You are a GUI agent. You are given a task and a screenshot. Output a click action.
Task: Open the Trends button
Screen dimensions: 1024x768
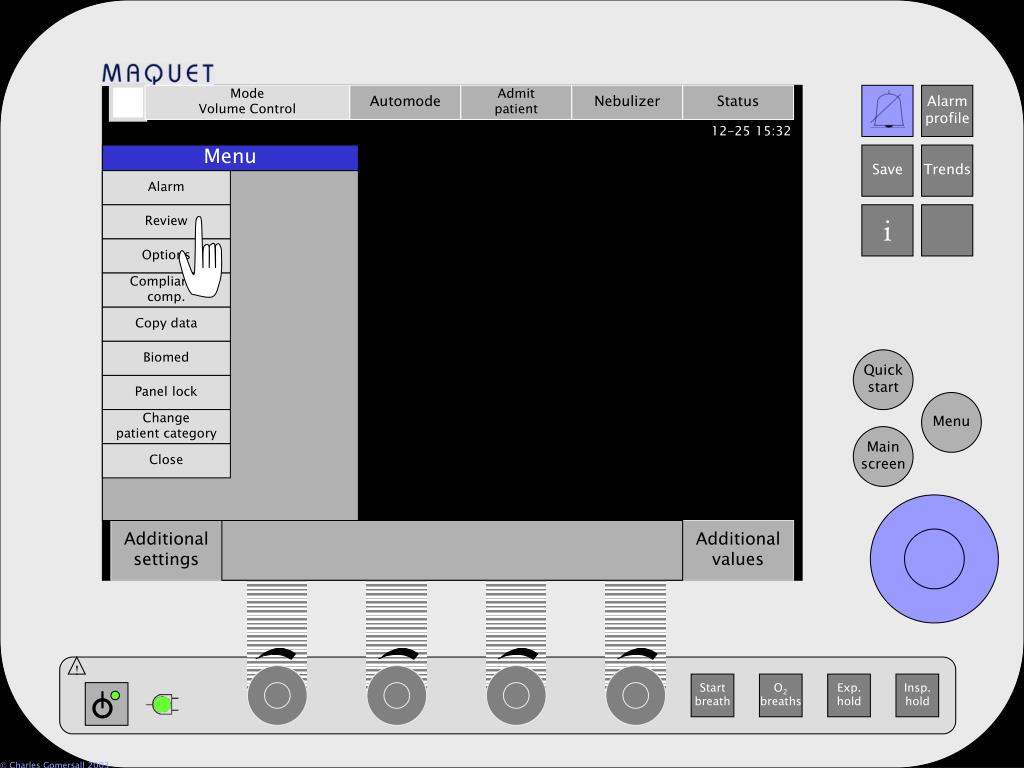coord(947,170)
